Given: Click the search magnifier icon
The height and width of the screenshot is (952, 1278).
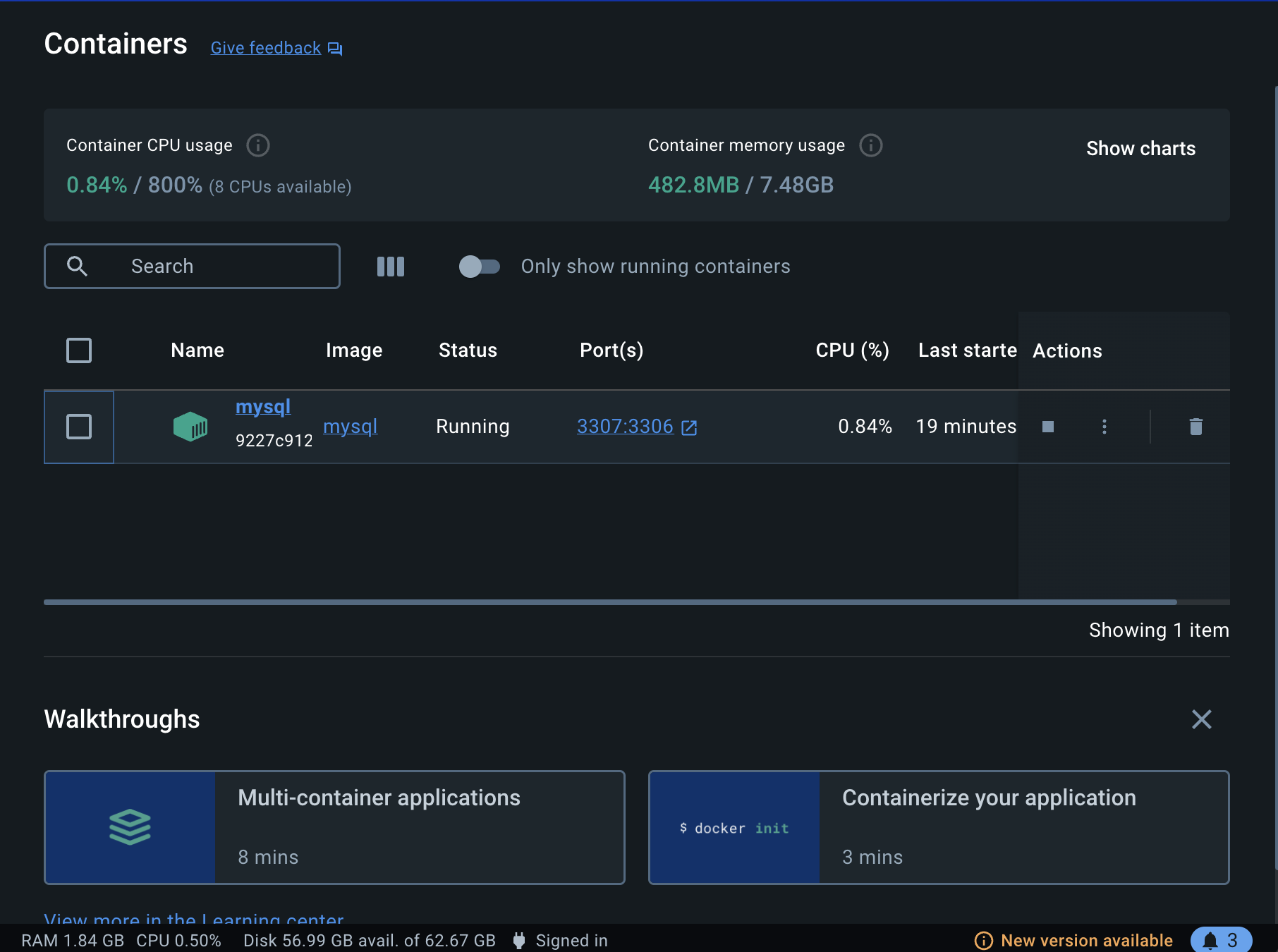Looking at the screenshot, I should (77, 266).
